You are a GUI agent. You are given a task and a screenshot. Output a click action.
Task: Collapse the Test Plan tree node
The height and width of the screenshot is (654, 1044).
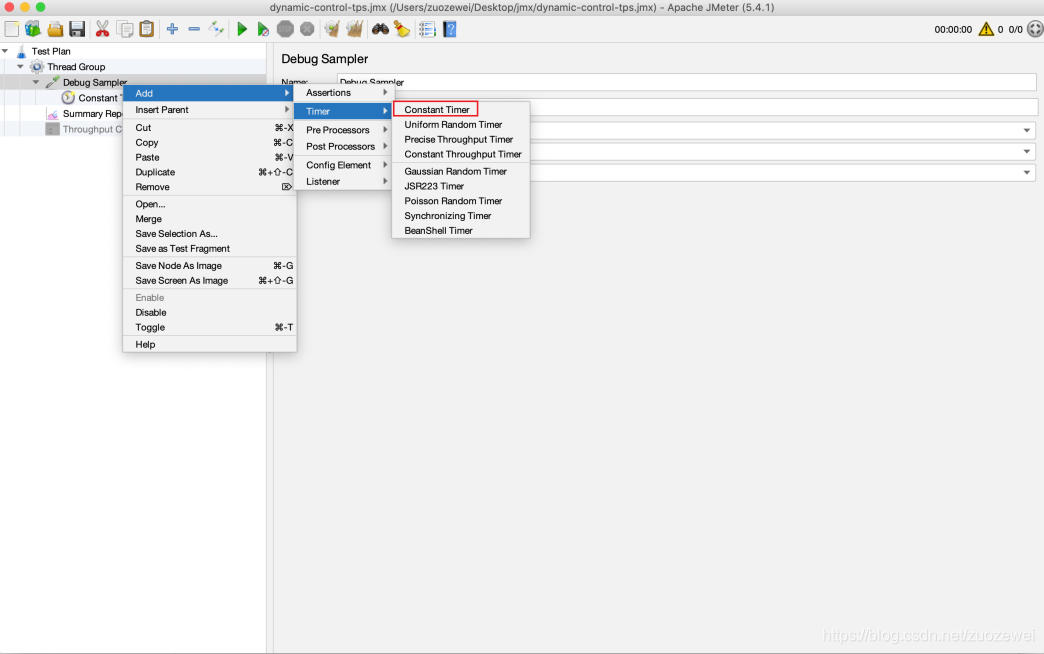(x=5, y=51)
